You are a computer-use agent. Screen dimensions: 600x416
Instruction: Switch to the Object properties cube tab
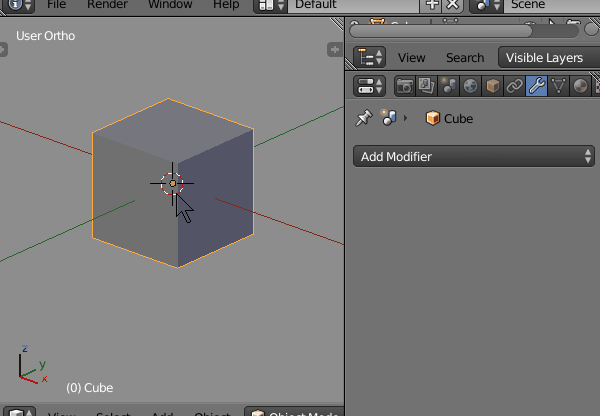pyautogui.click(x=492, y=86)
